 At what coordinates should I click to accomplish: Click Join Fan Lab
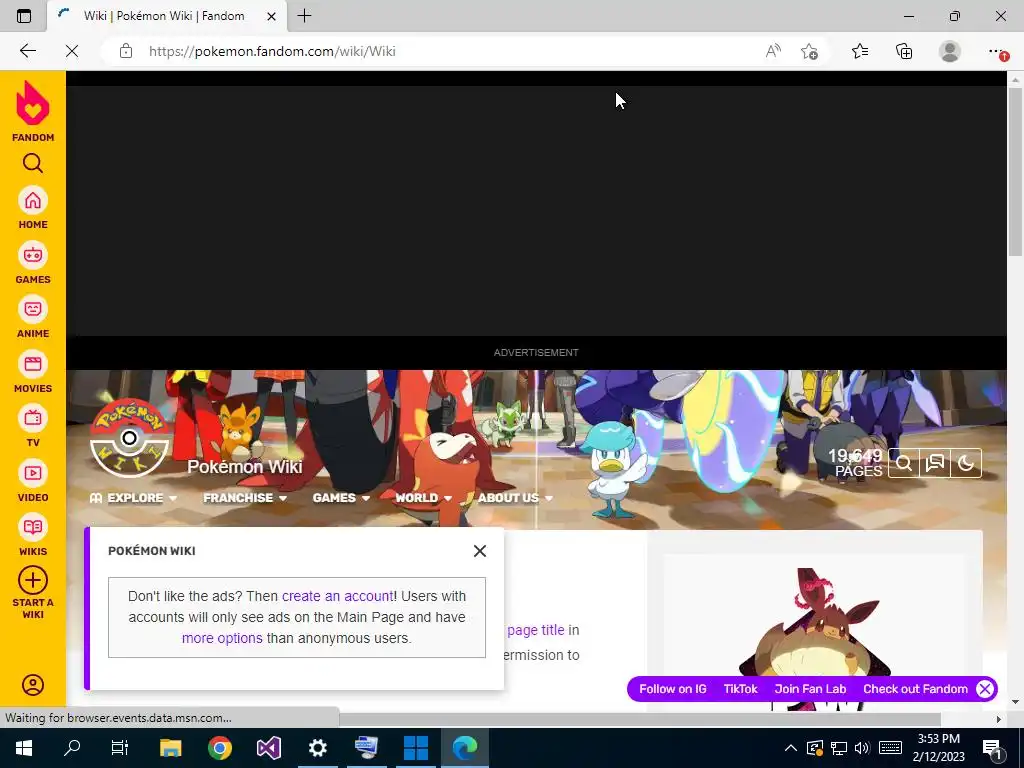(810, 689)
